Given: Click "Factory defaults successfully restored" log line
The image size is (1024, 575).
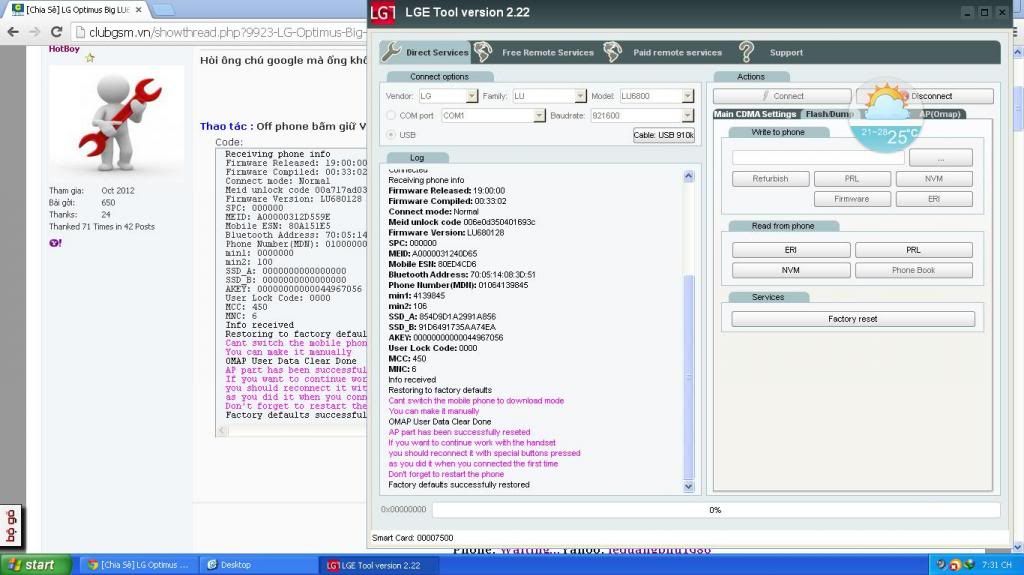Looking at the screenshot, I should [458, 485].
